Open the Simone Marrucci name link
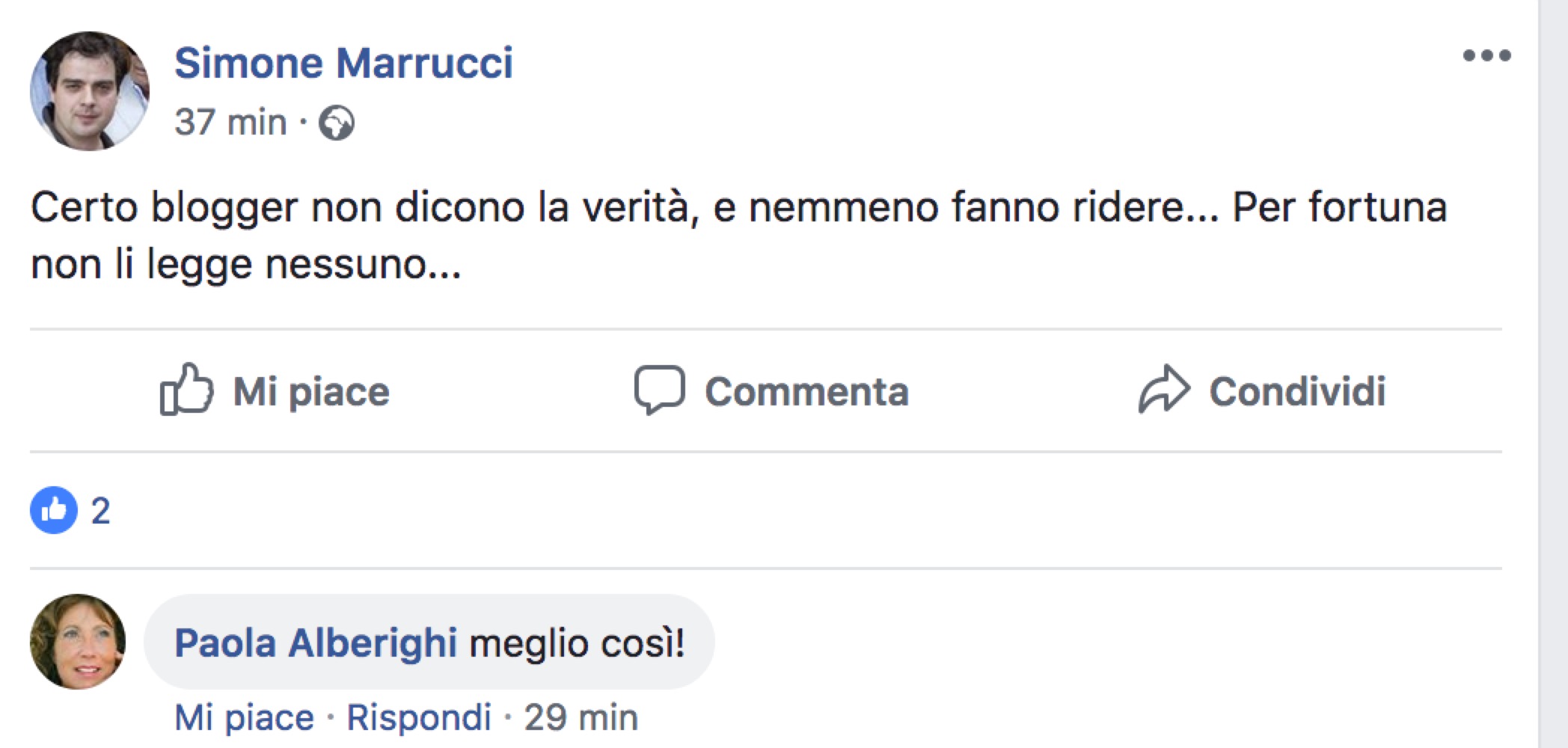1568x748 pixels. pos(343,63)
